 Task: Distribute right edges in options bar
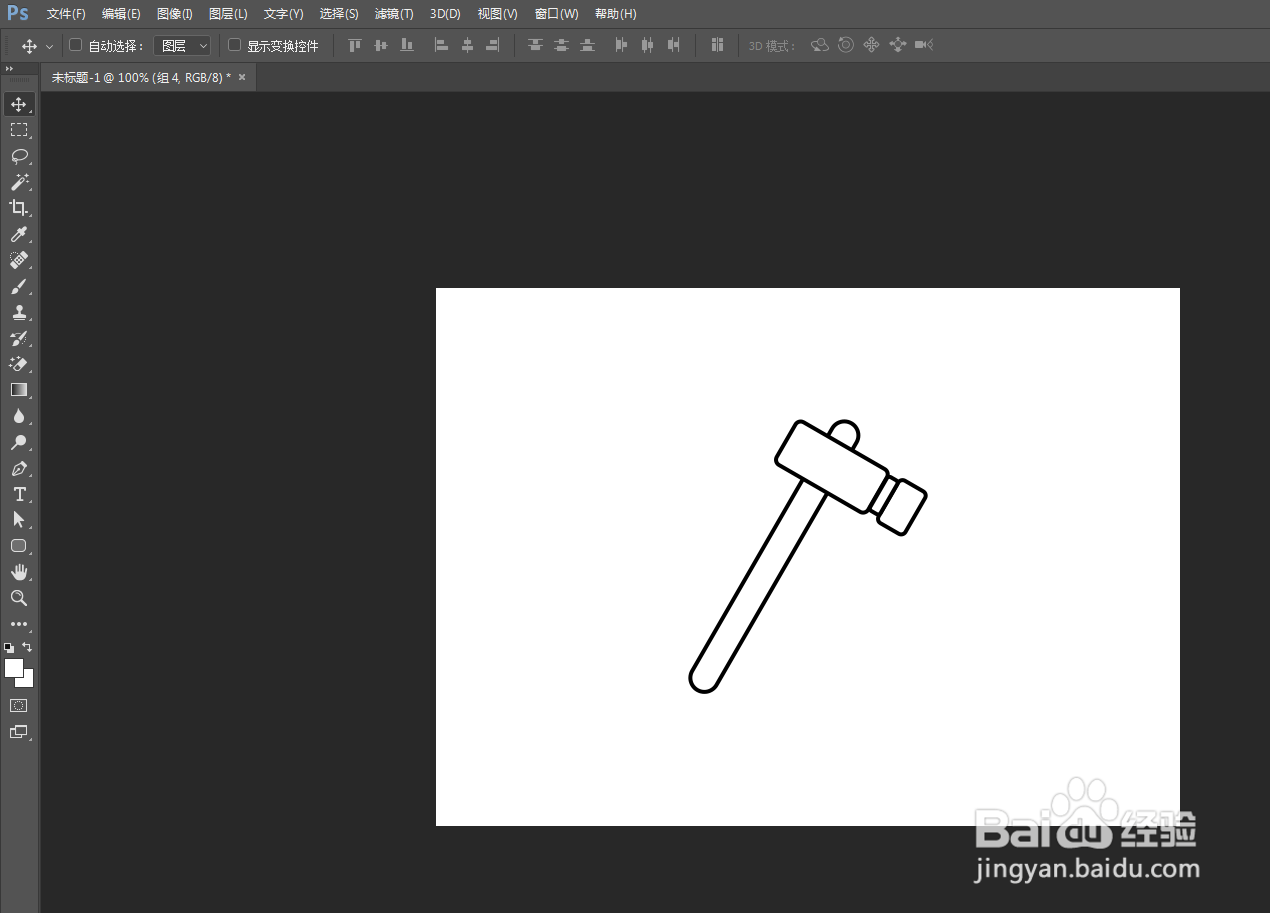pos(673,45)
